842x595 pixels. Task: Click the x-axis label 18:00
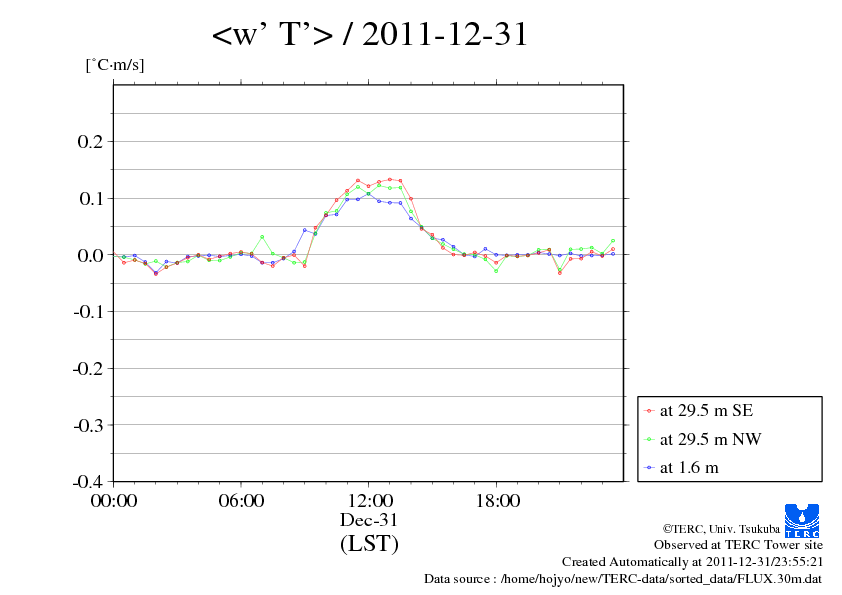(498, 501)
